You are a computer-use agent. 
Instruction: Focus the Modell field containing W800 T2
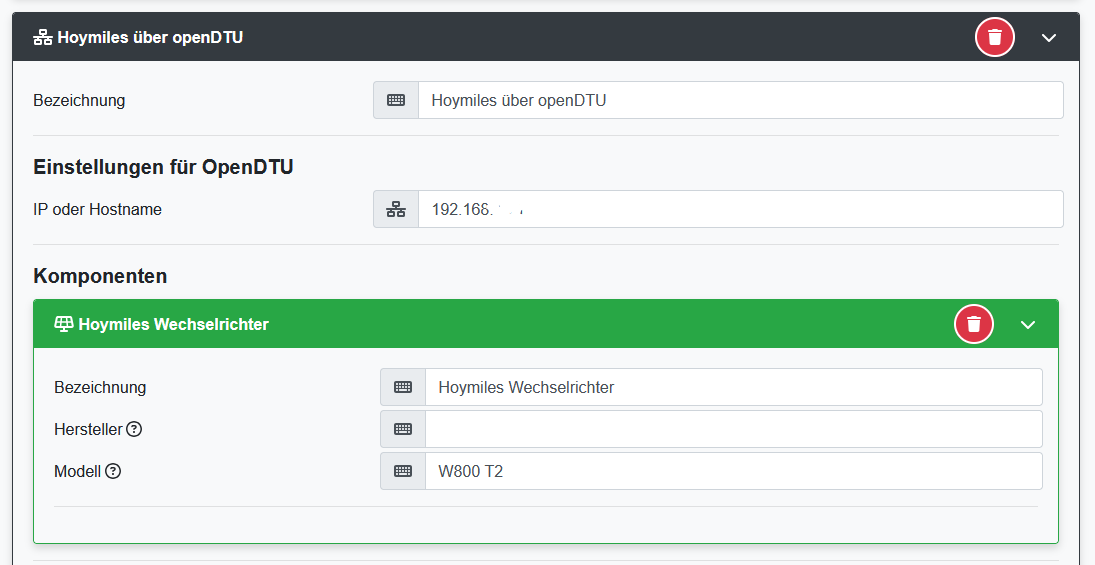click(733, 471)
